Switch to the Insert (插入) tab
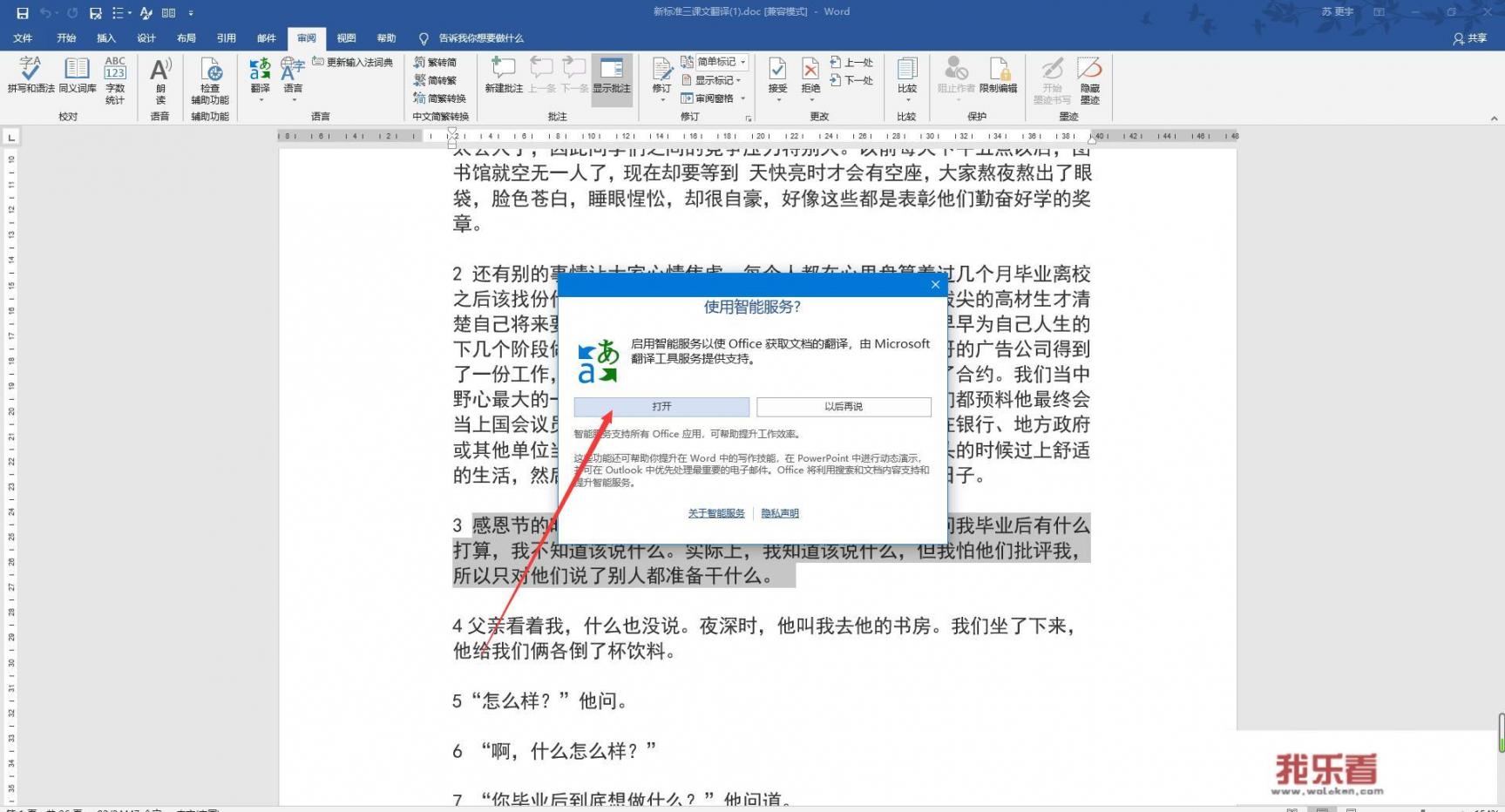The height and width of the screenshot is (812, 1505). pyautogui.click(x=106, y=38)
